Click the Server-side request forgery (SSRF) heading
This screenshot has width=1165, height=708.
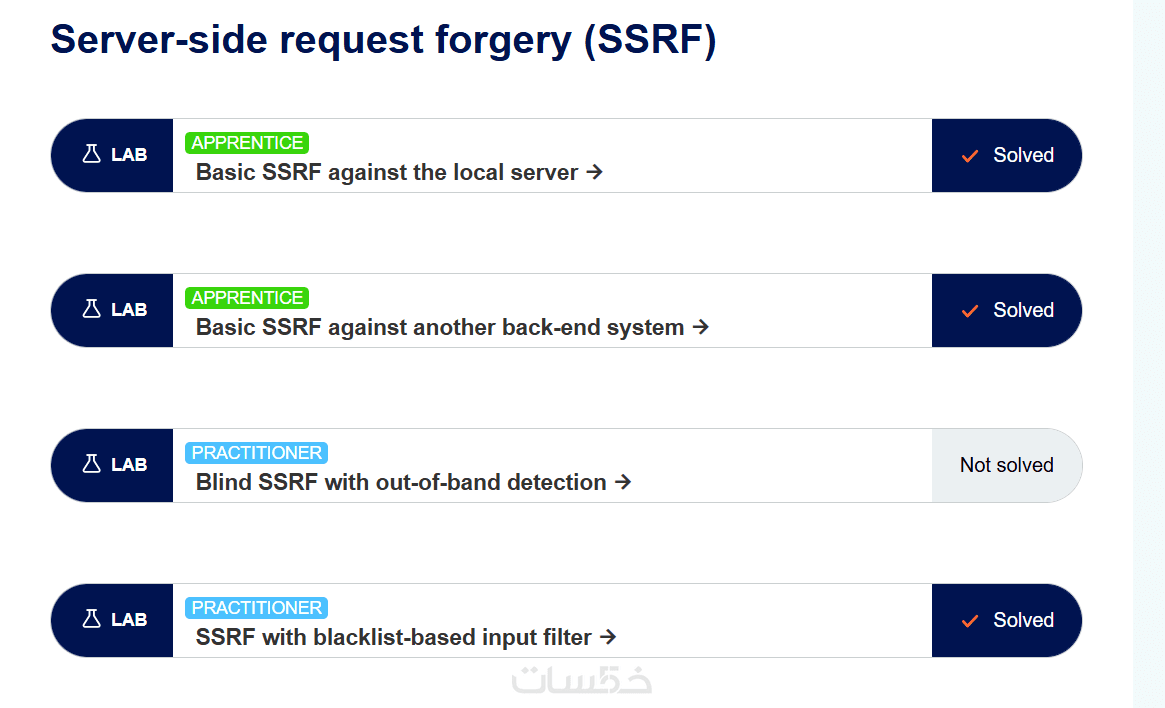383,40
